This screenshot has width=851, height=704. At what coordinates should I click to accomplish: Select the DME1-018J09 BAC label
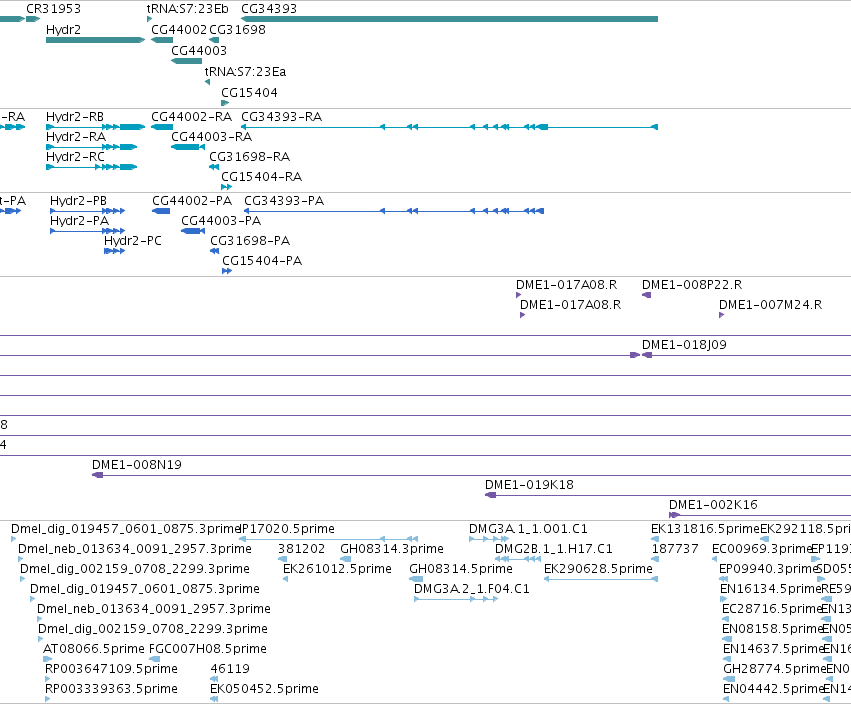(x=684, y=345)
